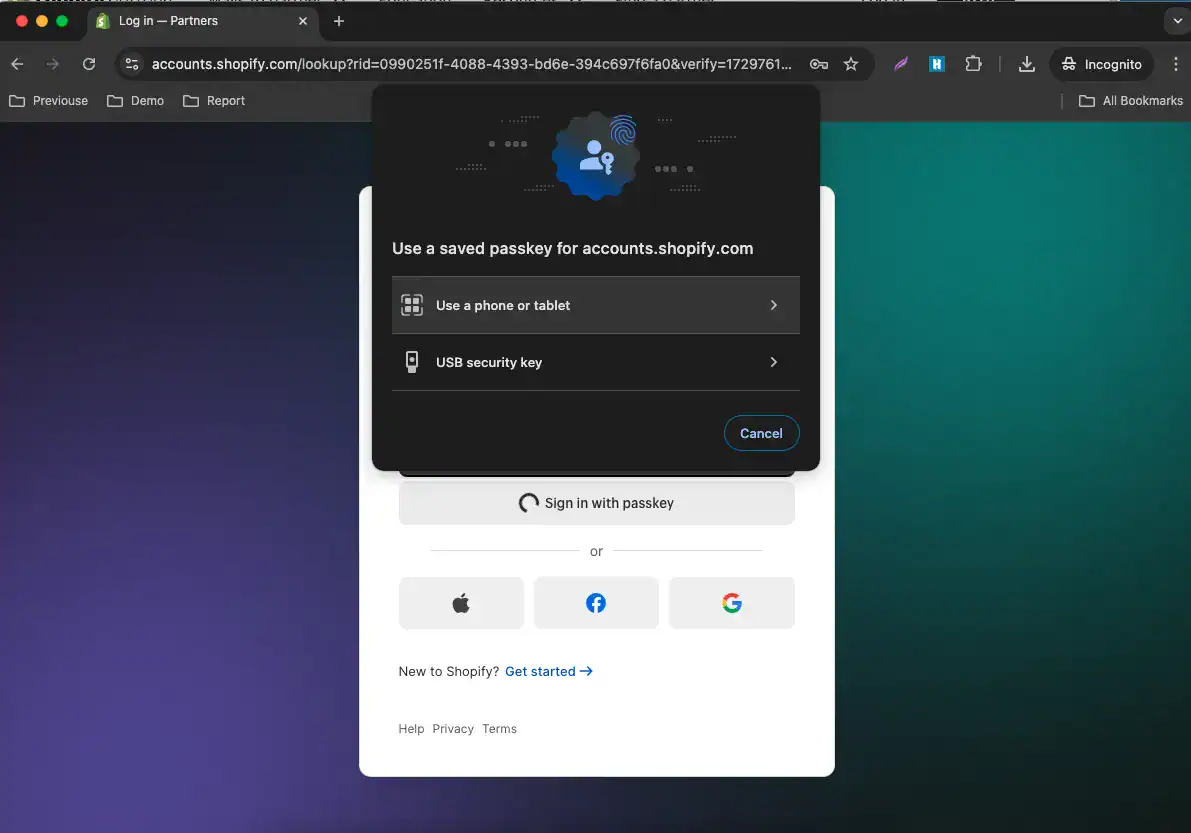Image resolution: width=1191 pixels, height=833 pixels.
Task: Bookmark this page with the star icon
Action: tap(851, 65)
